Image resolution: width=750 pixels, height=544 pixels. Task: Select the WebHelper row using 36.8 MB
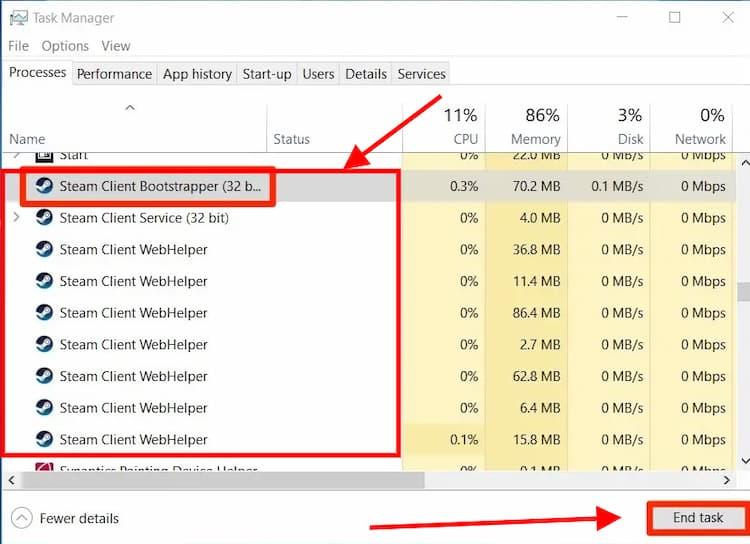(371, 249)
